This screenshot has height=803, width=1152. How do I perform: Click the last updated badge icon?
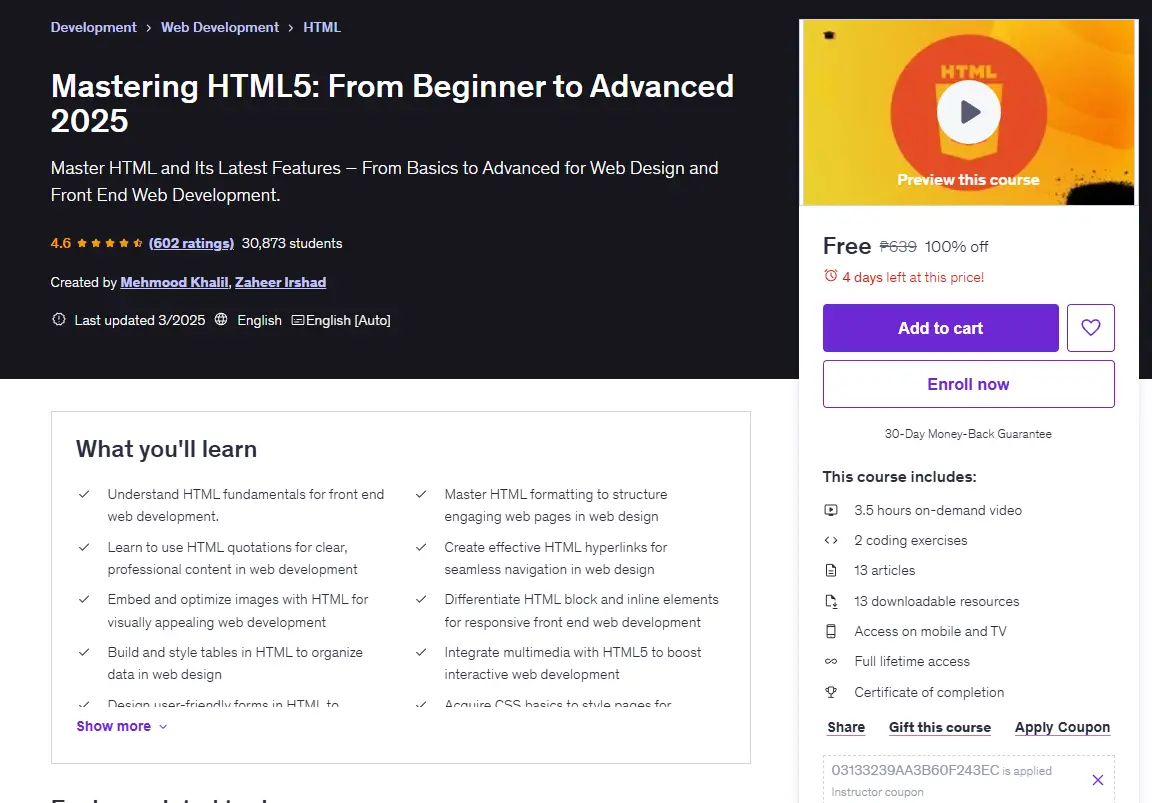pos(59,320)
